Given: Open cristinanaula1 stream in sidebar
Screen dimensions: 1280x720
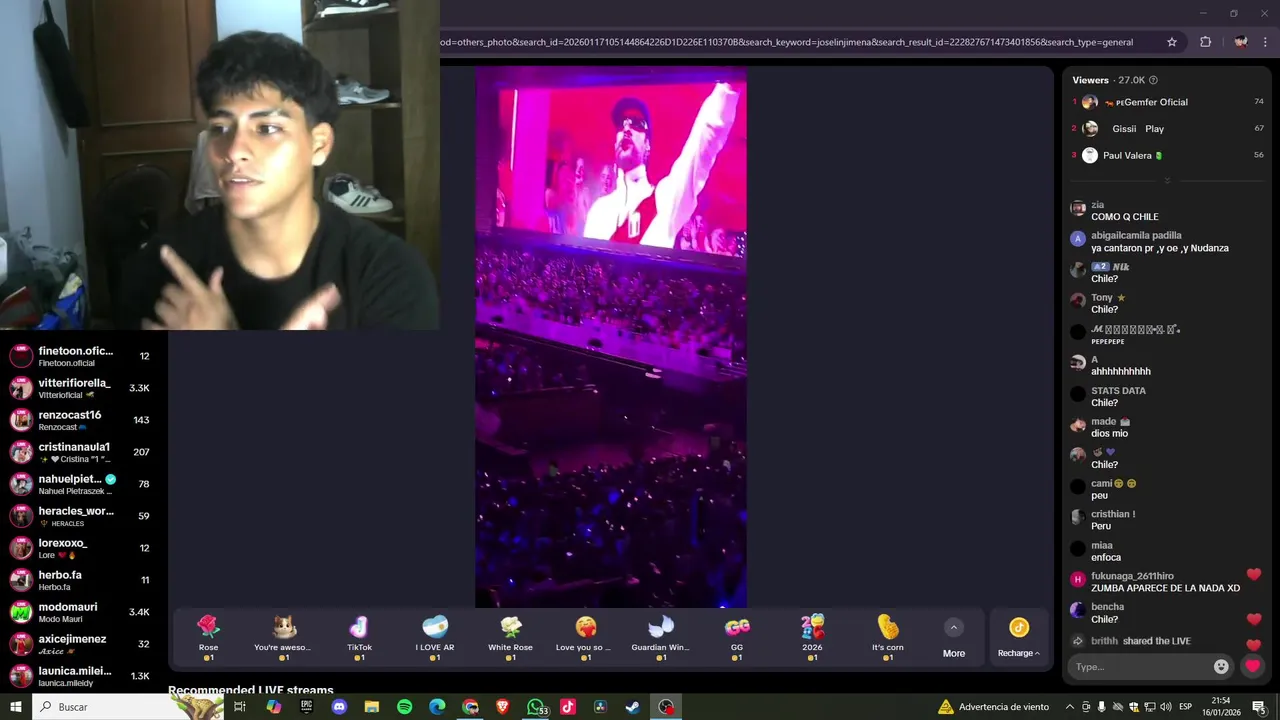Looking at the screenshot, I should (80, 452).
